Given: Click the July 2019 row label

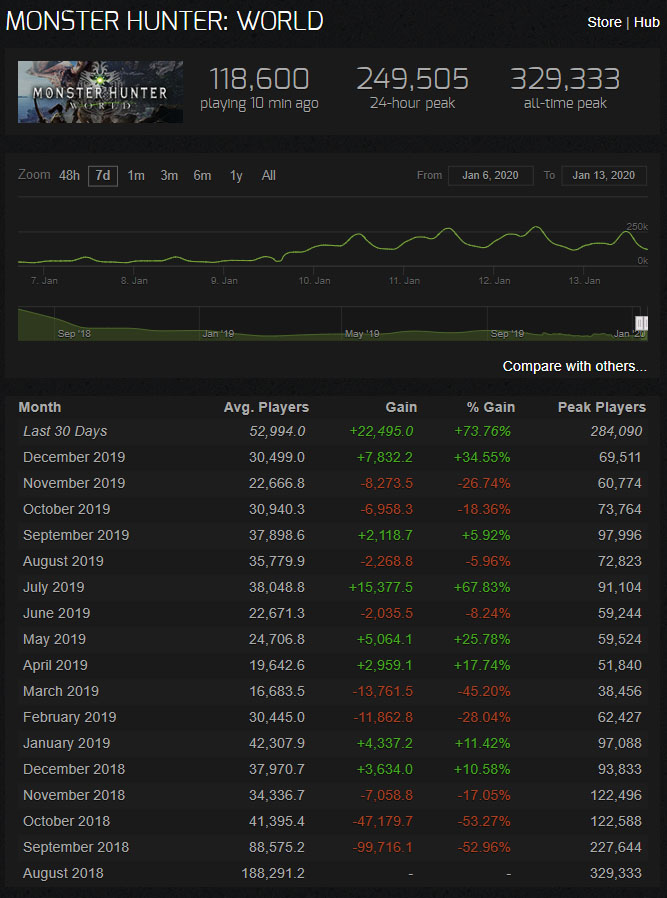Looking at the screenshot, I should (x=54, y=587).
